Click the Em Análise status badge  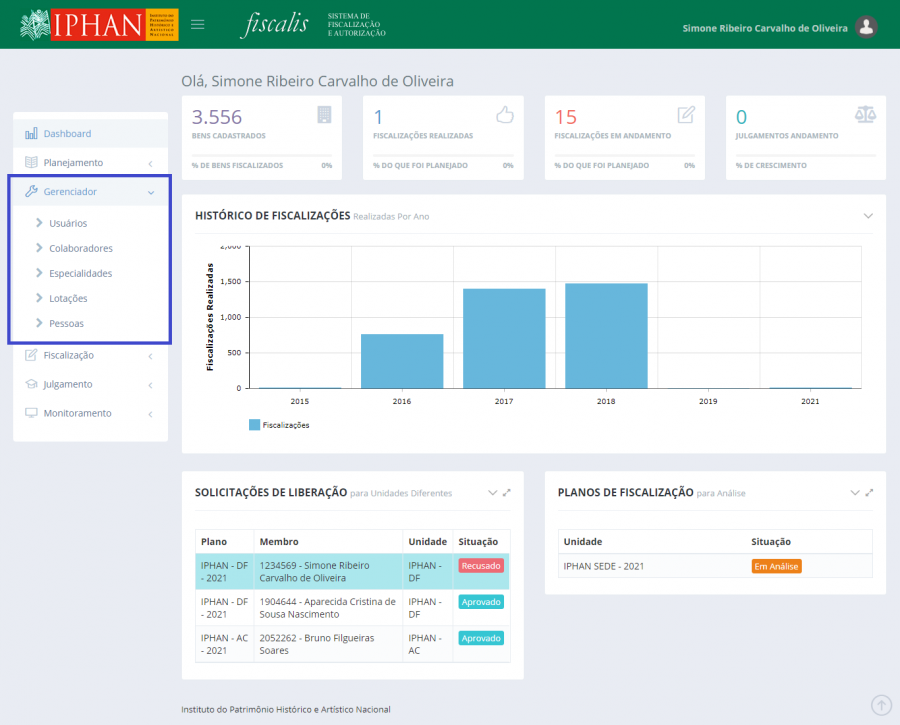pyautogui.click(x=776, y=566)
